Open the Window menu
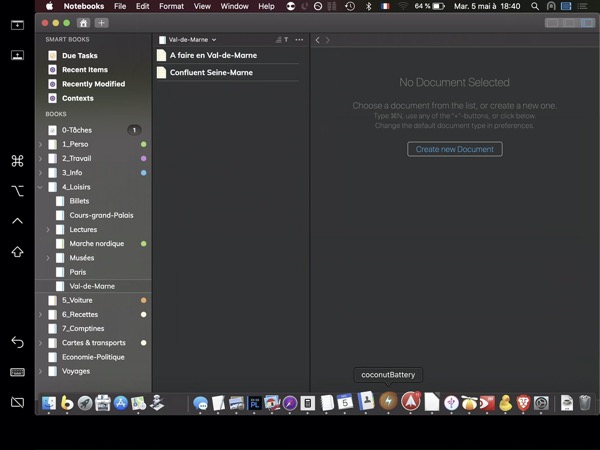Image resolution: width=600 pixels, height=450 pixels. pyautogui.click(x=234, y=6)
